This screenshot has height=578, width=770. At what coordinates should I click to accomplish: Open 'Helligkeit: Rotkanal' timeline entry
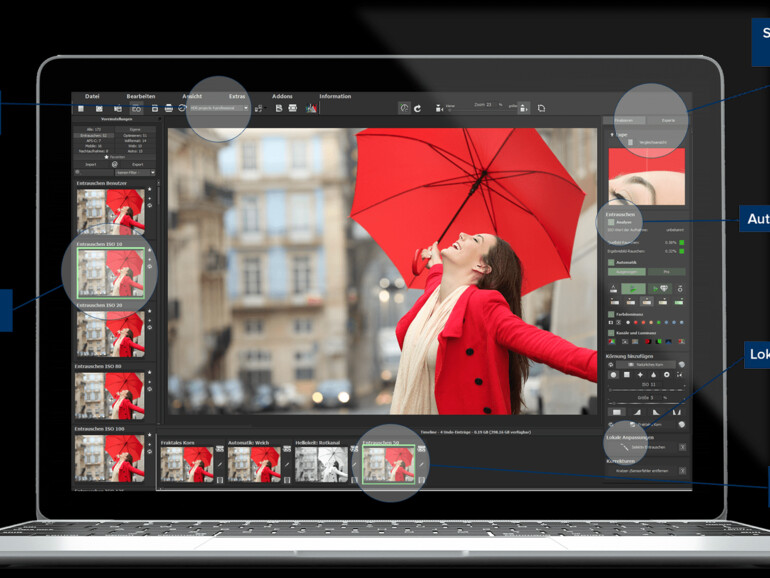coord(322,465)
